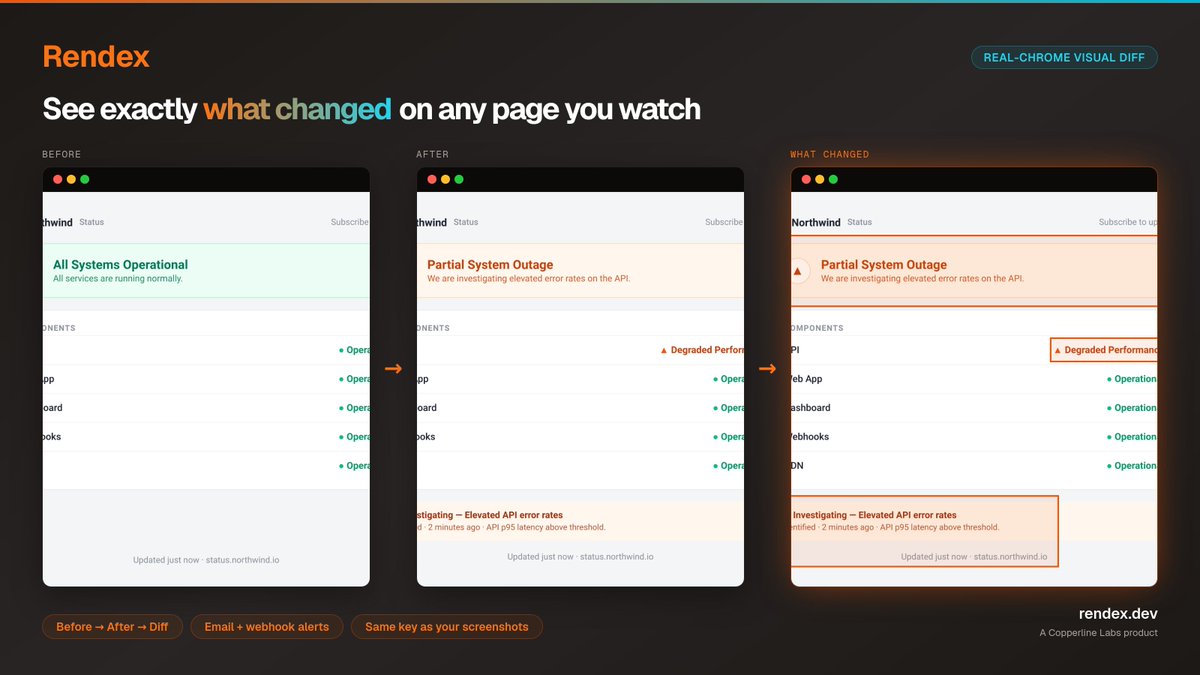Click 'Degraded Perform' status in After panel
Image resolution: width=1200 pixels, height=675 pixels.
(702, 350)
